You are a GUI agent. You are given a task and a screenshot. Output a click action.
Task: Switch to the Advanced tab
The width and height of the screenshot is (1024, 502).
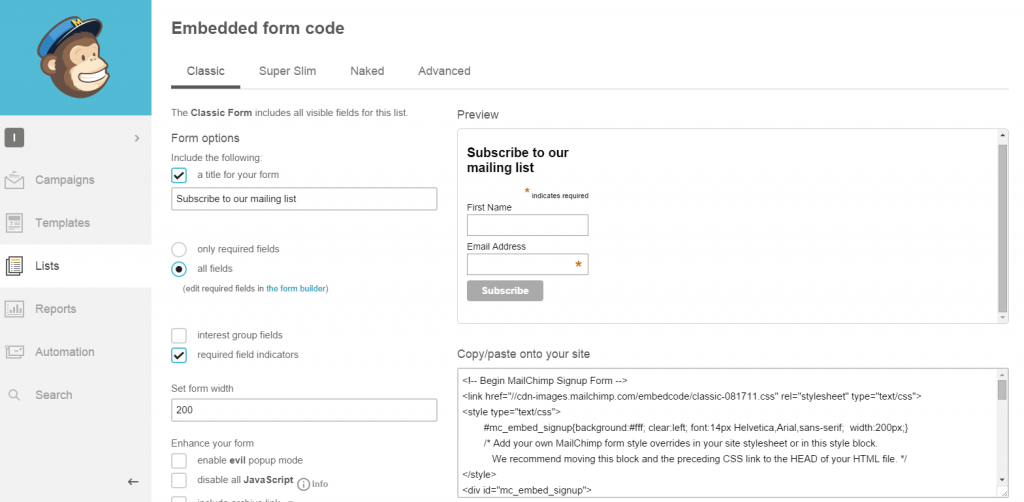[x=444, y=71]
